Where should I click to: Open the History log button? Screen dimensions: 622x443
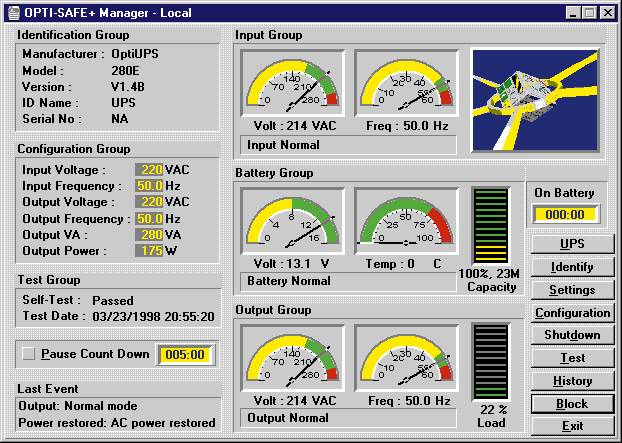tap(572, 381)
